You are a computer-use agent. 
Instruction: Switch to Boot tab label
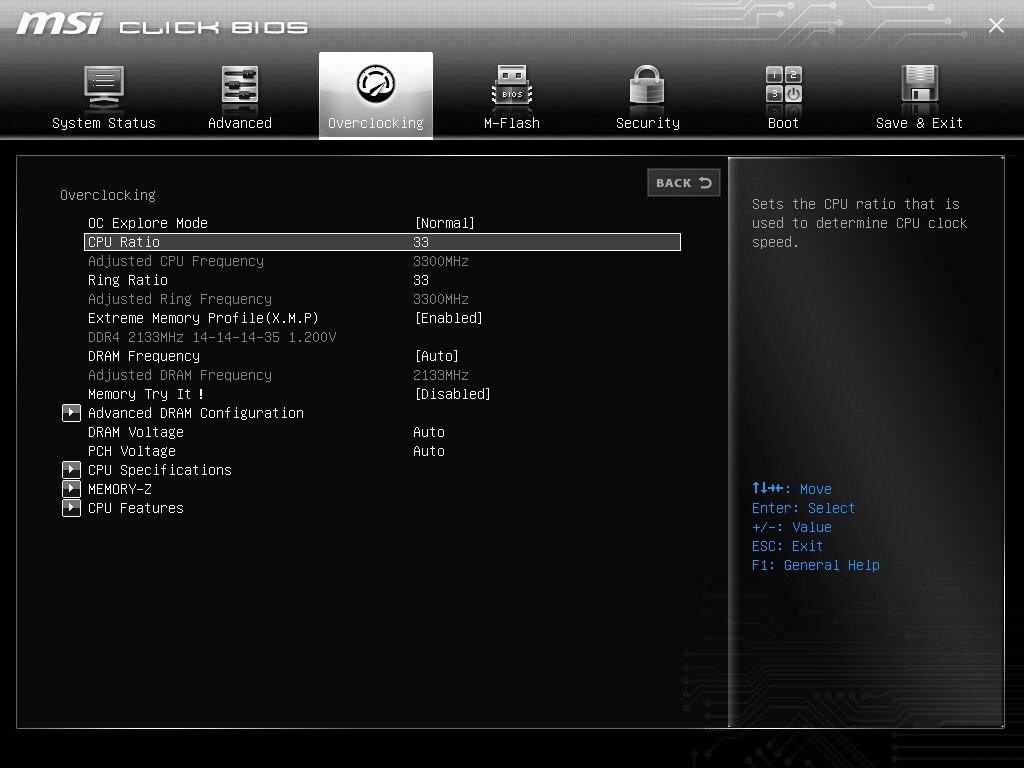783,123
